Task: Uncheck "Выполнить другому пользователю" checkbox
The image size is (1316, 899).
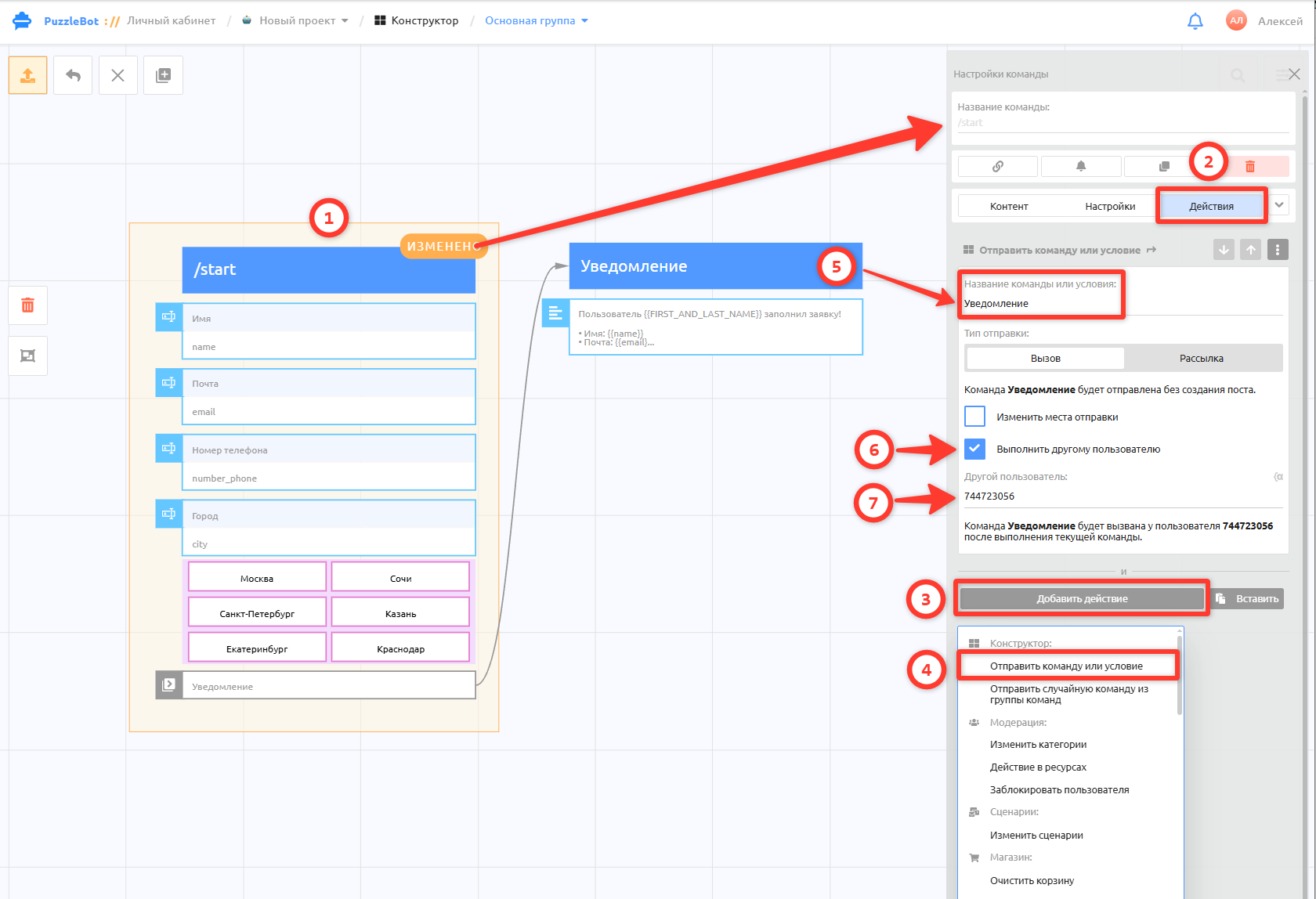Action: pos(974,449)
